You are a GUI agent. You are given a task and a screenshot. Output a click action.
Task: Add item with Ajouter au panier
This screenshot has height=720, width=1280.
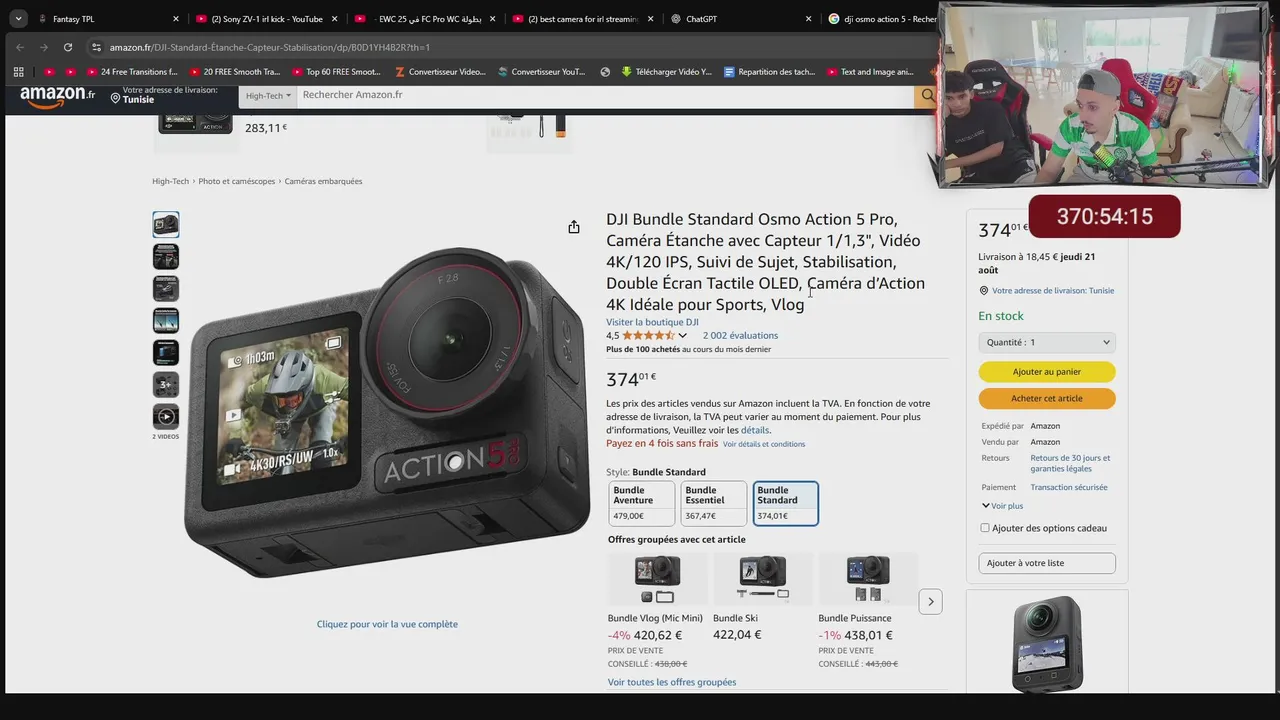tap(1047, 372)
